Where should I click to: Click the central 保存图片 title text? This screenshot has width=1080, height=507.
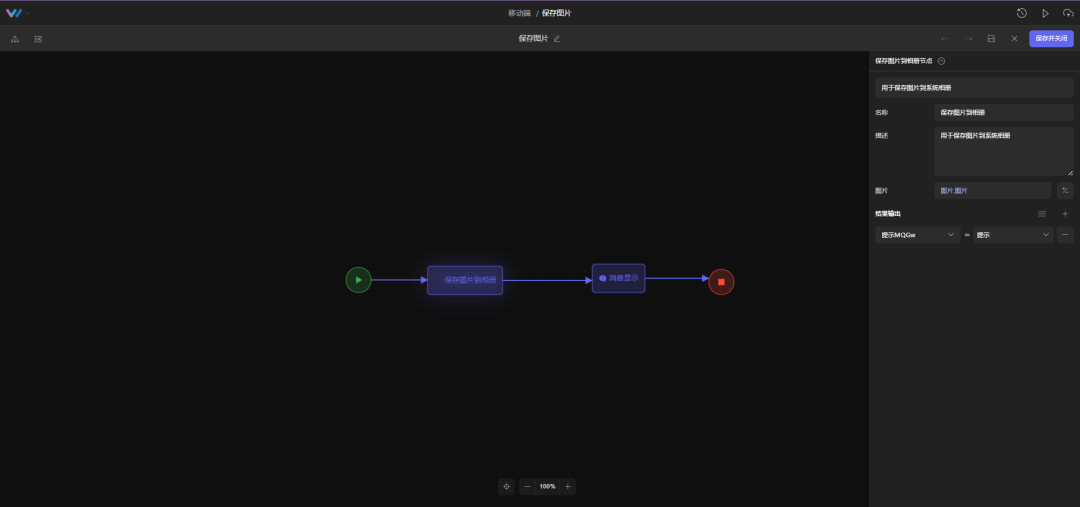(533, 39)
